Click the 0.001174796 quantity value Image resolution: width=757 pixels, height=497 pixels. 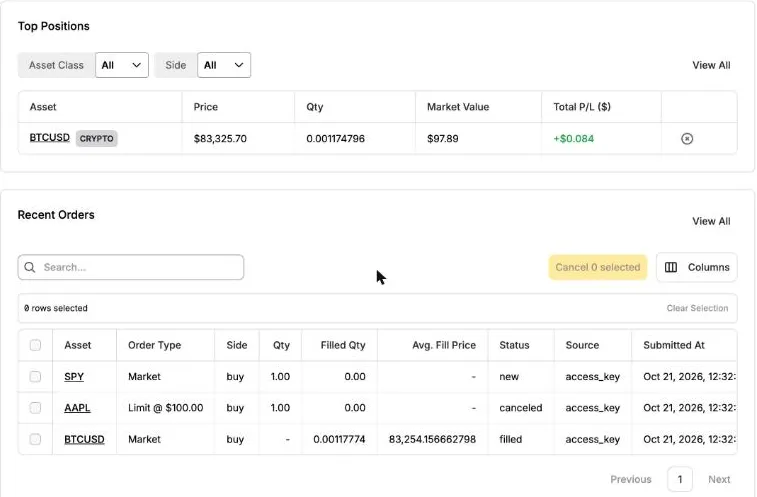click(x=336, y=139)
